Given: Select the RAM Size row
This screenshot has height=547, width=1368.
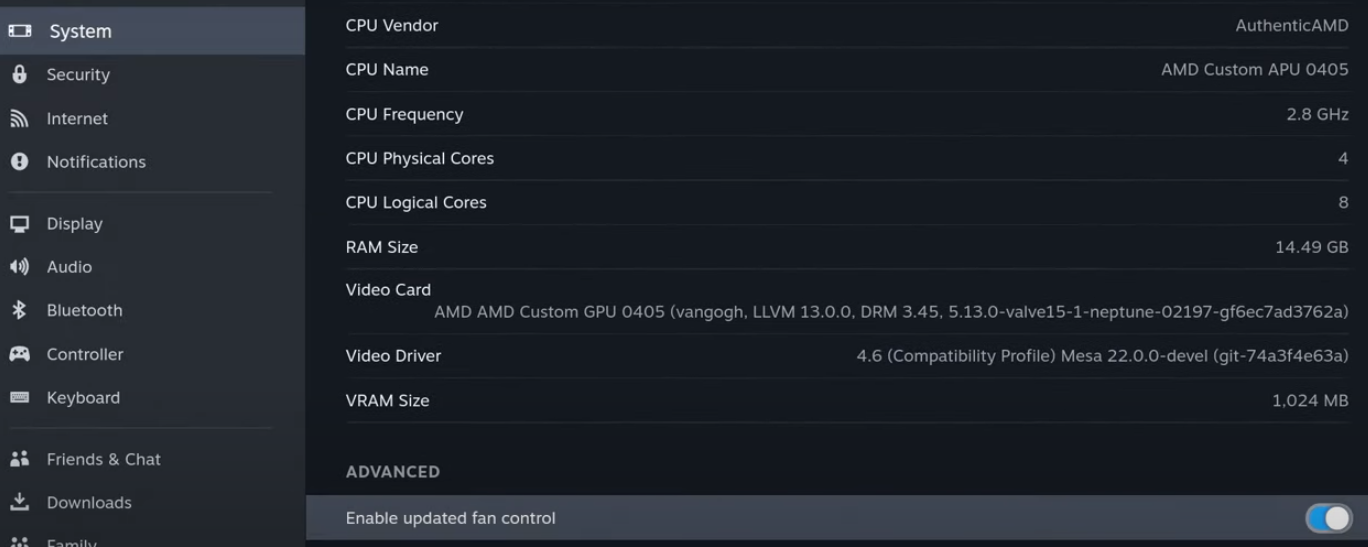Looking at the screenshot, I should tap(846, 247).
